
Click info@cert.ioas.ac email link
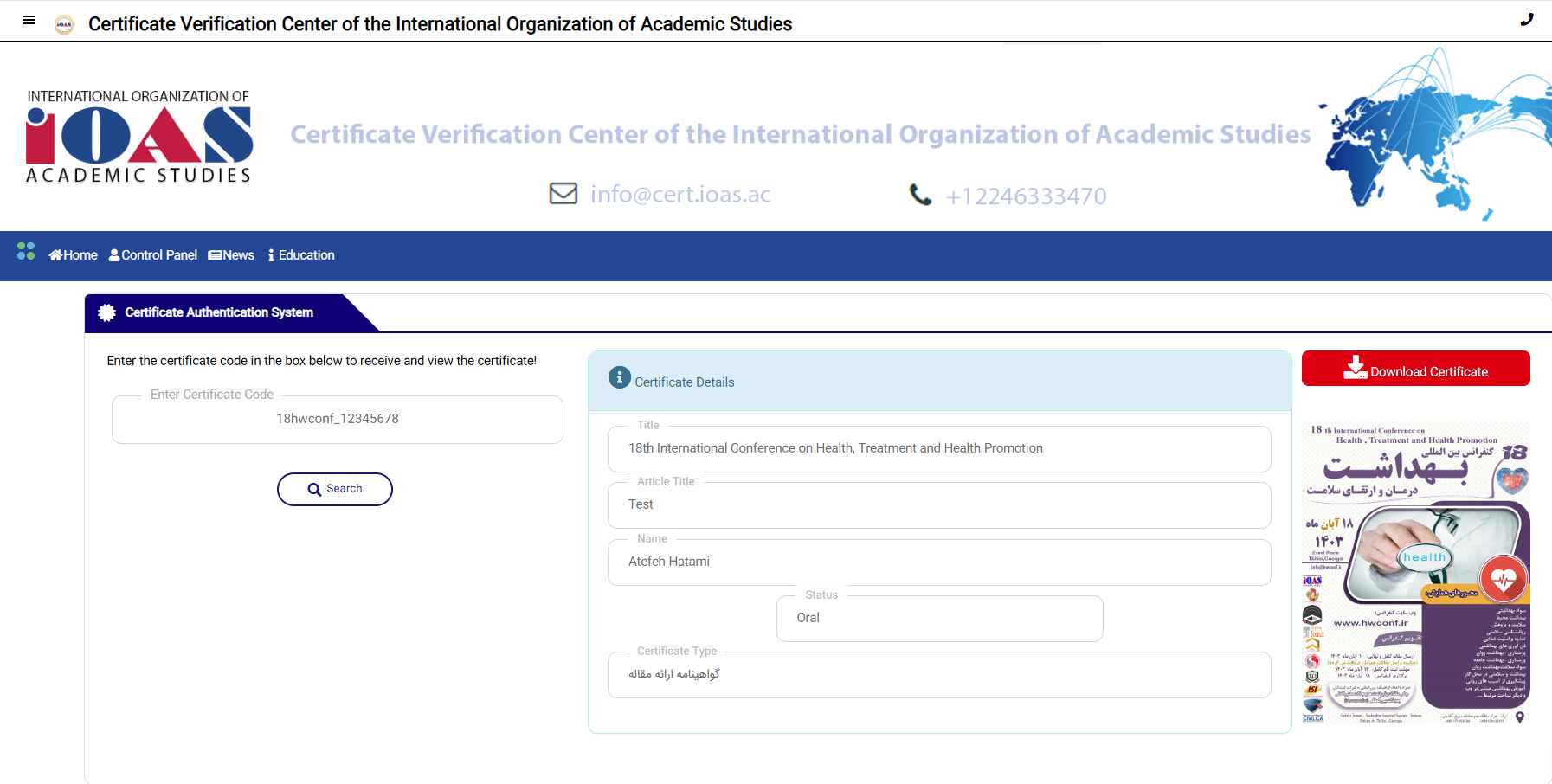pyautogui.click(x=680, y=195)
